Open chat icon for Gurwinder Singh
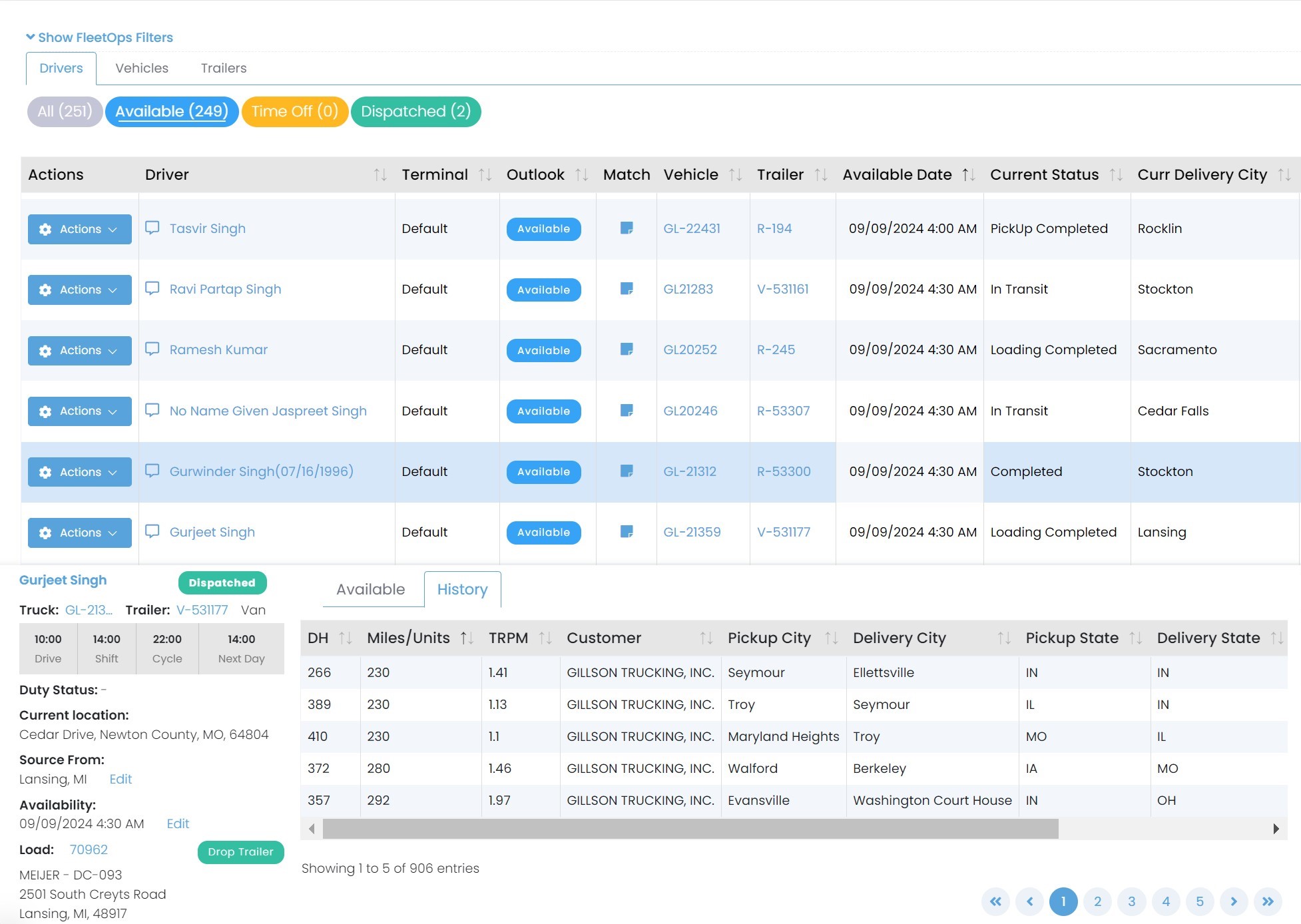1301x924 pixels. coord(152,471)
